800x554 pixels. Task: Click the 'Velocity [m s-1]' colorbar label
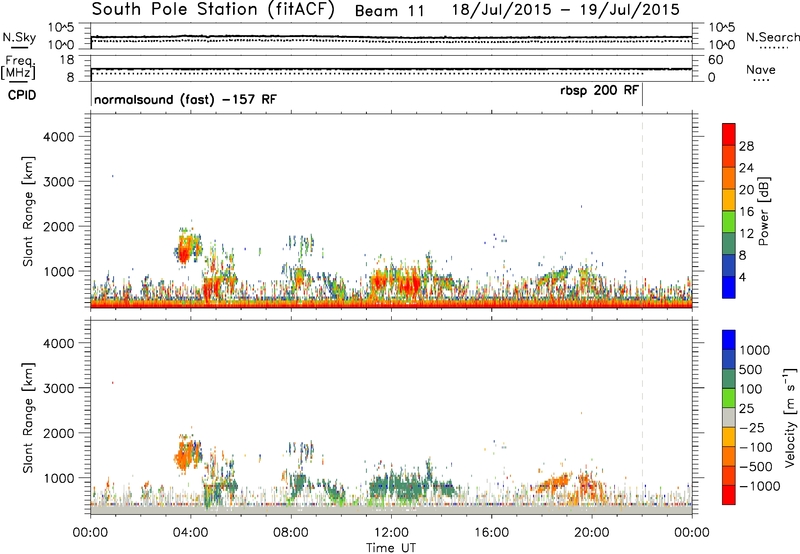pos(790,417)
